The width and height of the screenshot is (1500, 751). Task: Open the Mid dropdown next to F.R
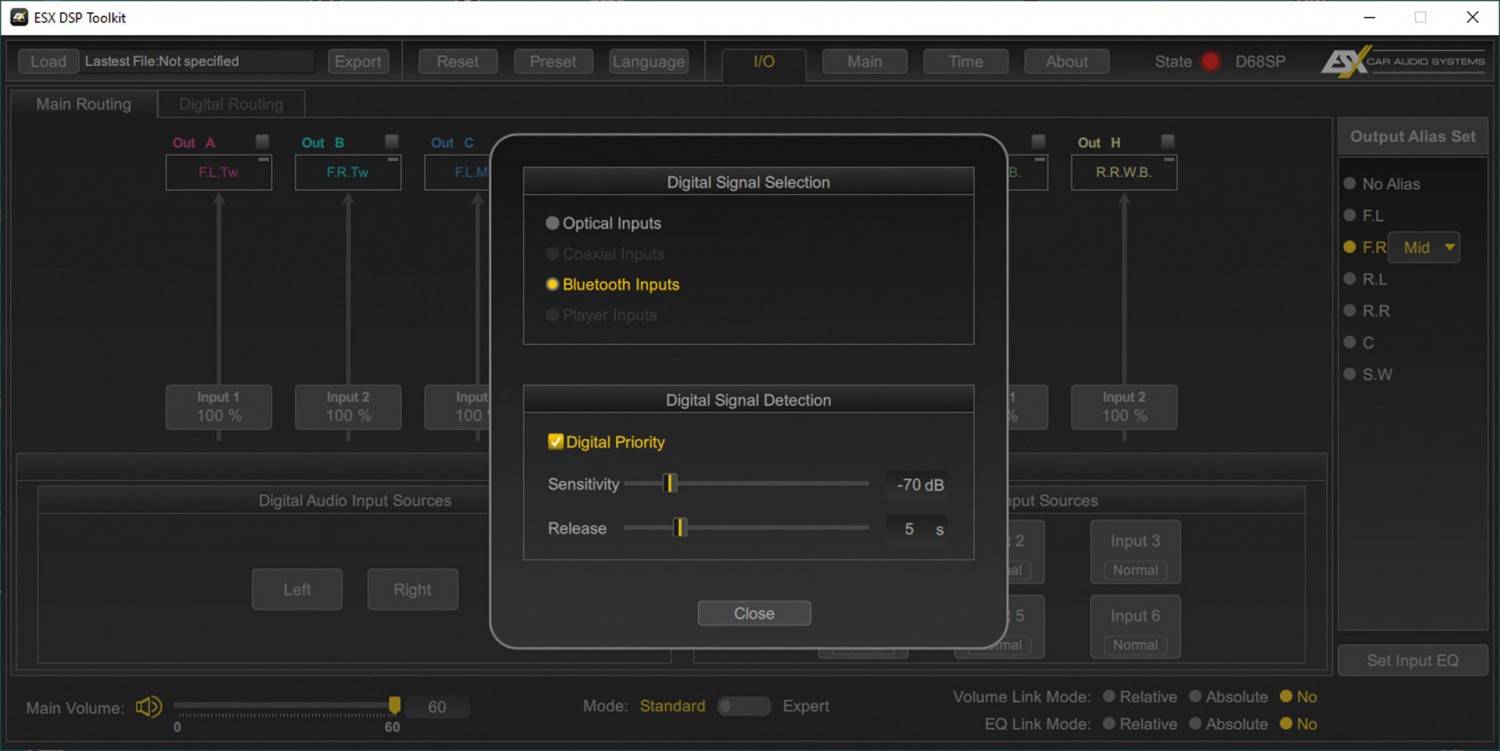coord(1424,247)
